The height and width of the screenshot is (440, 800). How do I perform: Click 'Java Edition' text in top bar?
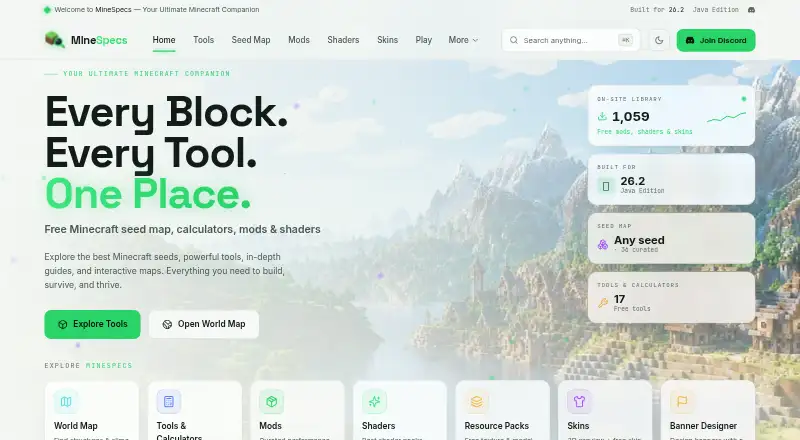click(715, 10)
